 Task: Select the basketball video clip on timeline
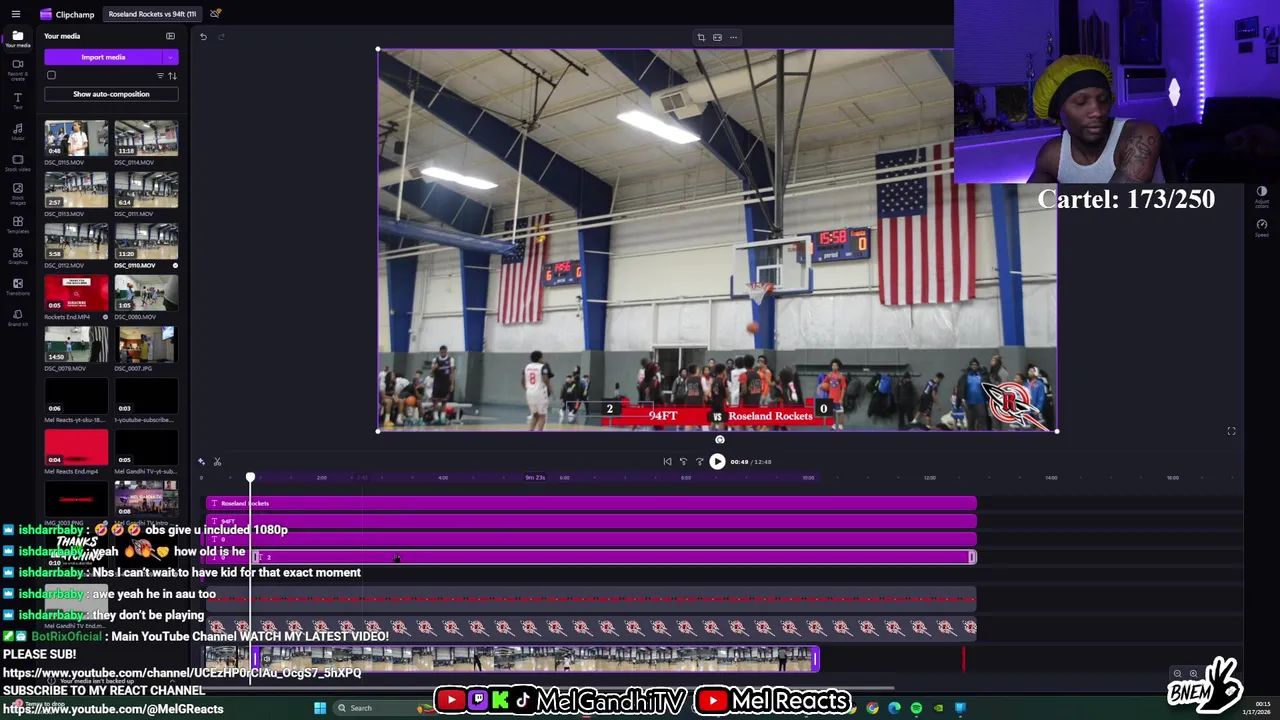536,658
